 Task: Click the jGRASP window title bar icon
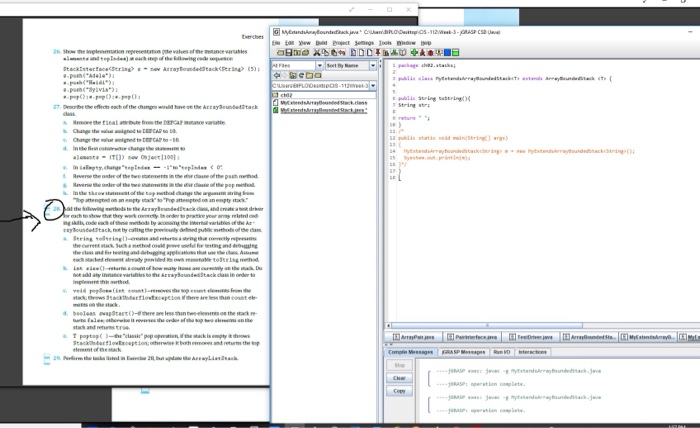click(x=276, y=32)
